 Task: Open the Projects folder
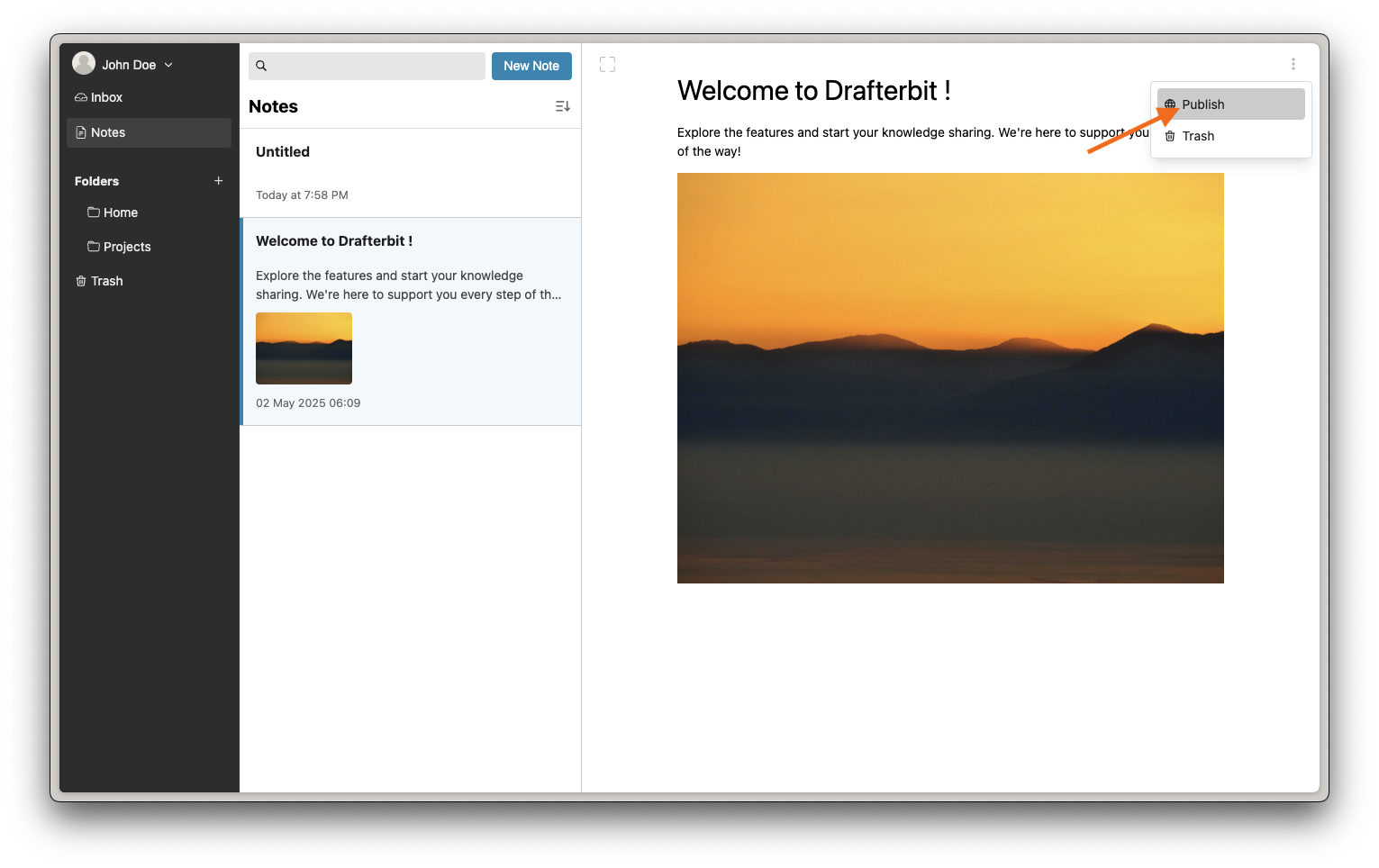[x=126, y=246]
